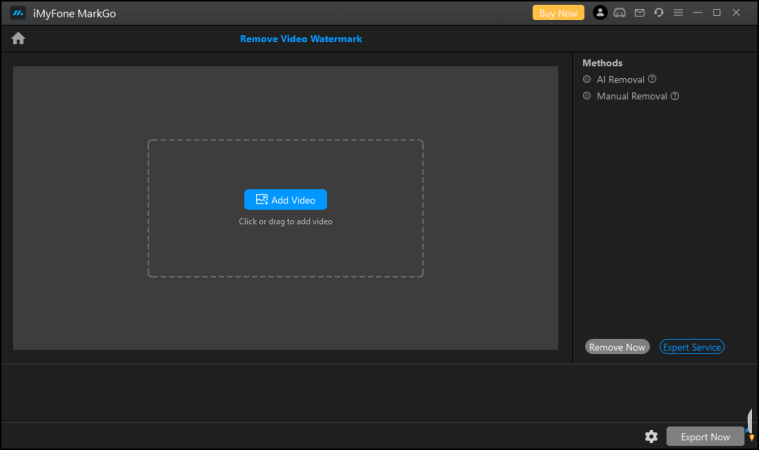This screenshot has width=759, height=450.
Task: Click the Export Now button
Action: click(x=705, y=437)
